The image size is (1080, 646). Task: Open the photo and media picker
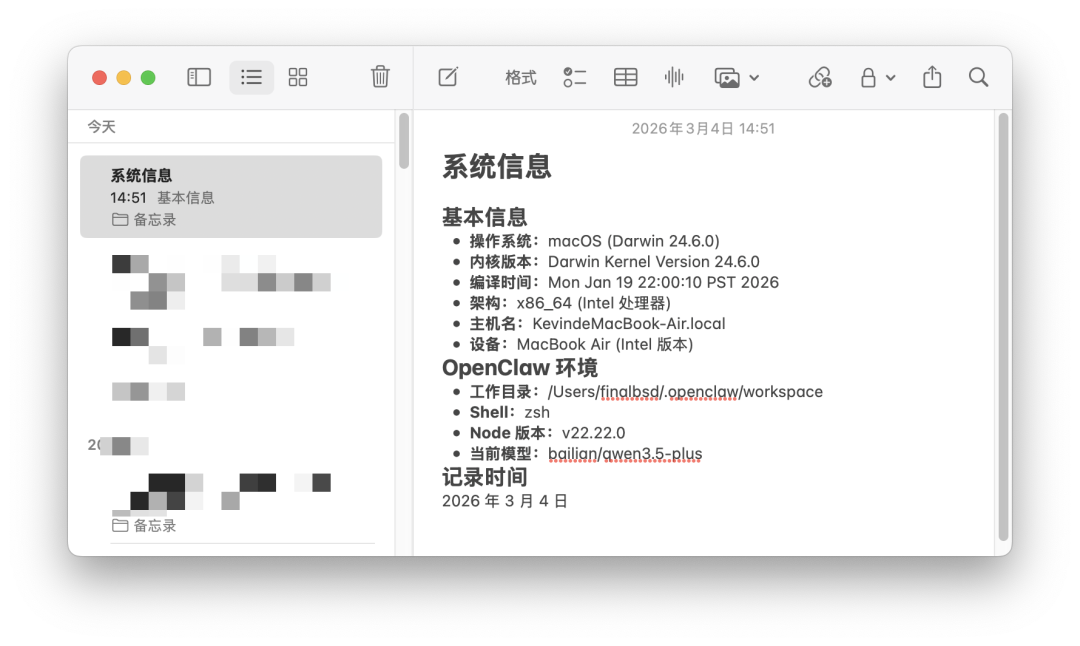tap(727, 77)
